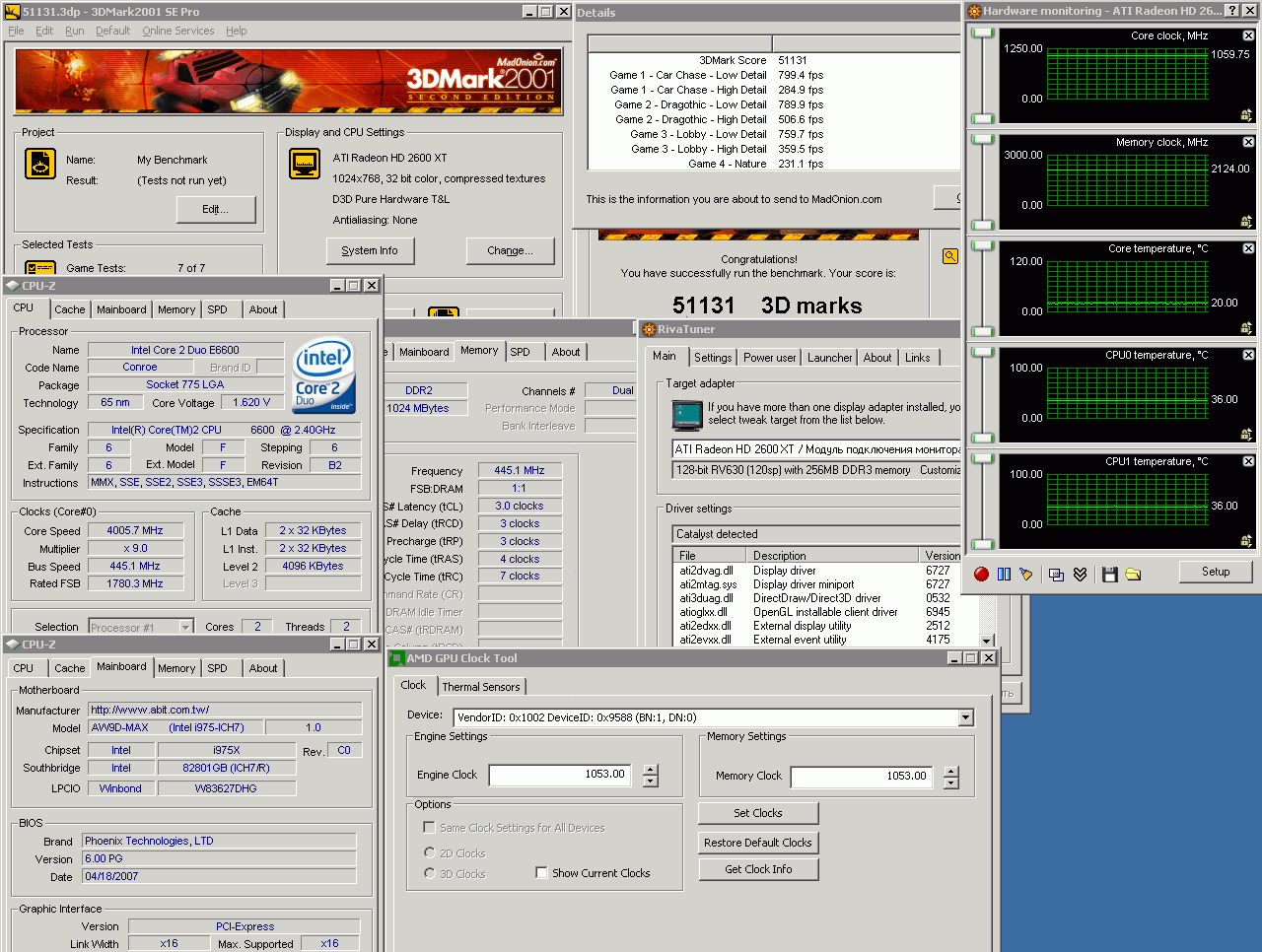Open the Launcher tab in RivaTuner
The width and height of the screenshot is (1262, 952).
pos(829,358)
